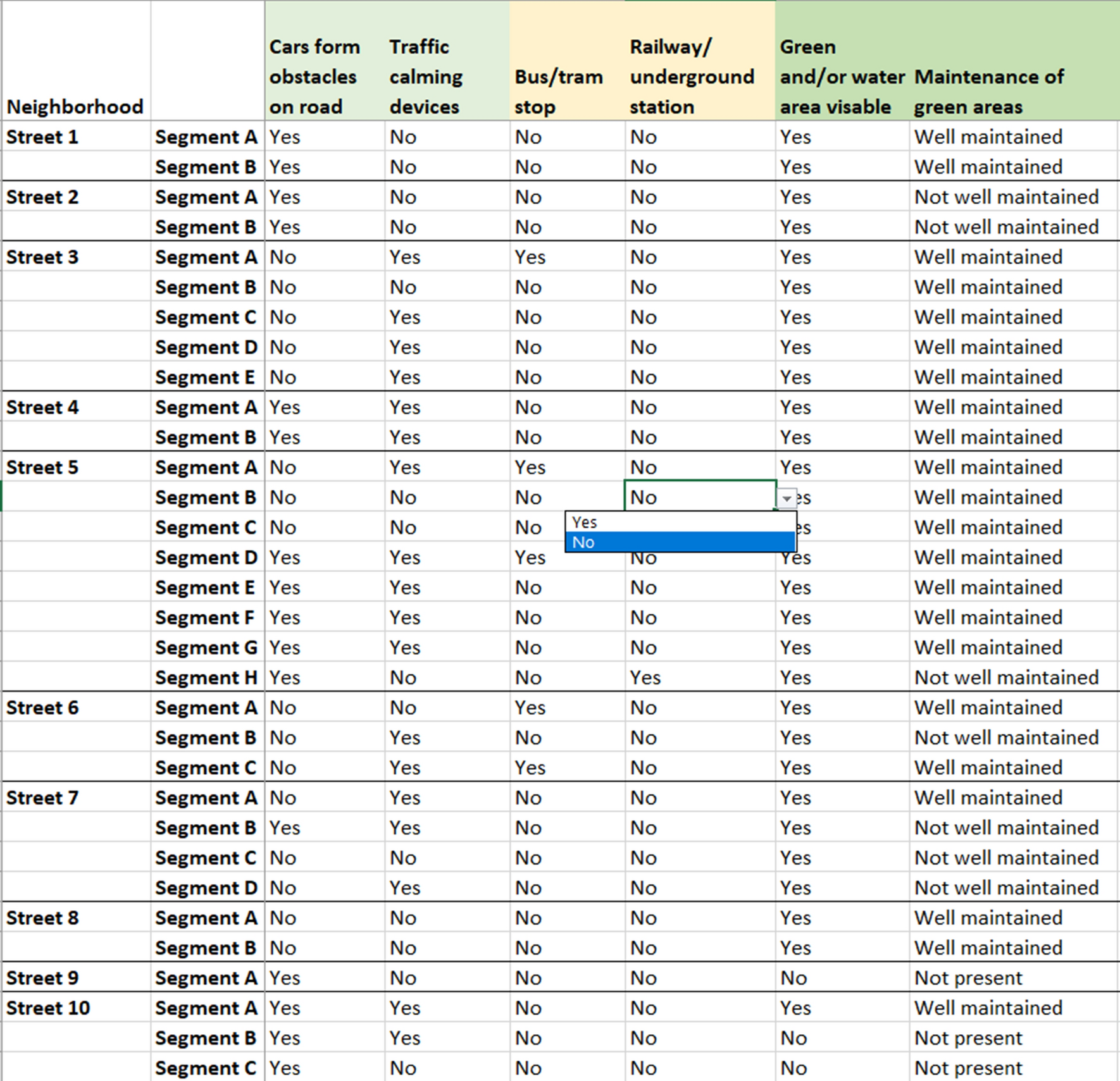Viewport: 1120px width, 1081px height.
Task: Select 'Segment D' cell under Street 7
Action: pyautogui.click(x=208, y=887)
